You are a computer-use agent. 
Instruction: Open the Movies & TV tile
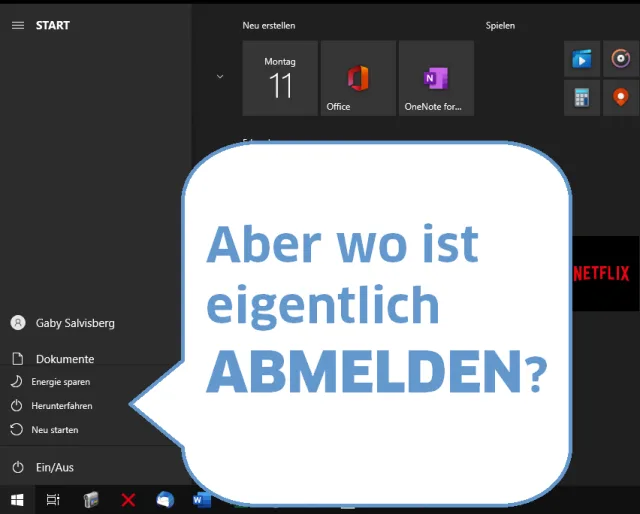[582, 59]
